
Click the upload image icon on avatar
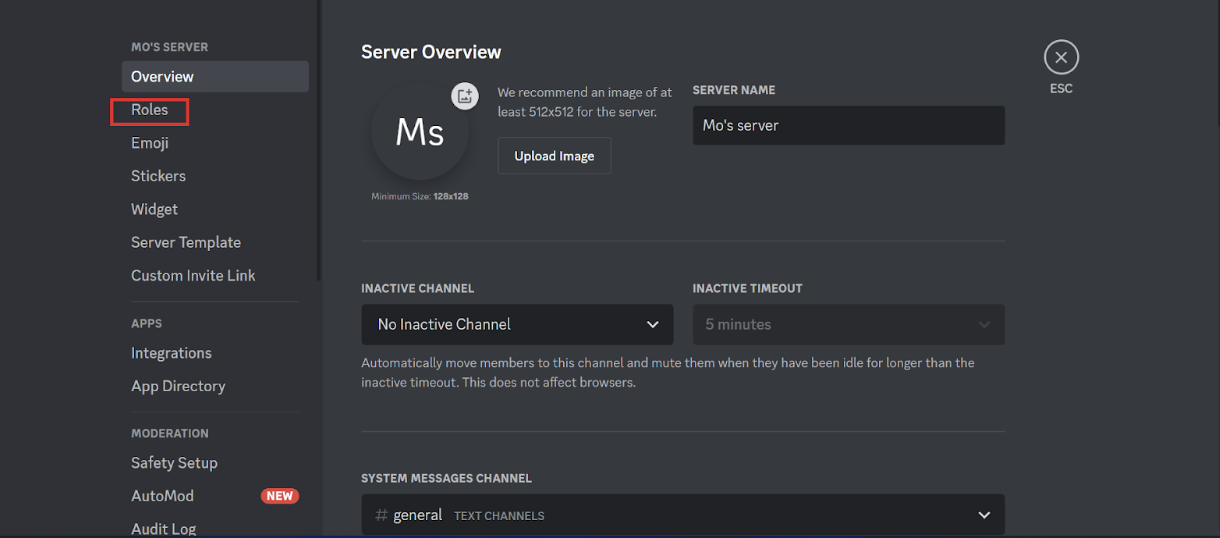464,96
